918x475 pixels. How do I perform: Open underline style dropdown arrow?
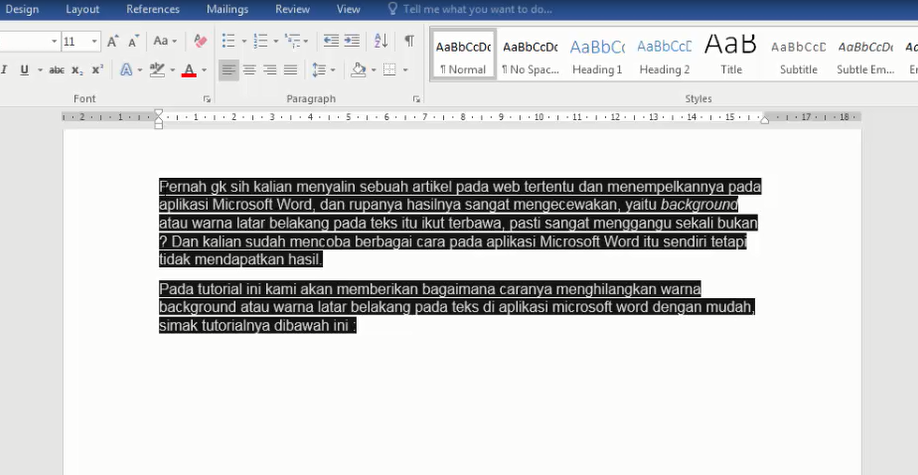pyautogui.click(x=40, y=70)
